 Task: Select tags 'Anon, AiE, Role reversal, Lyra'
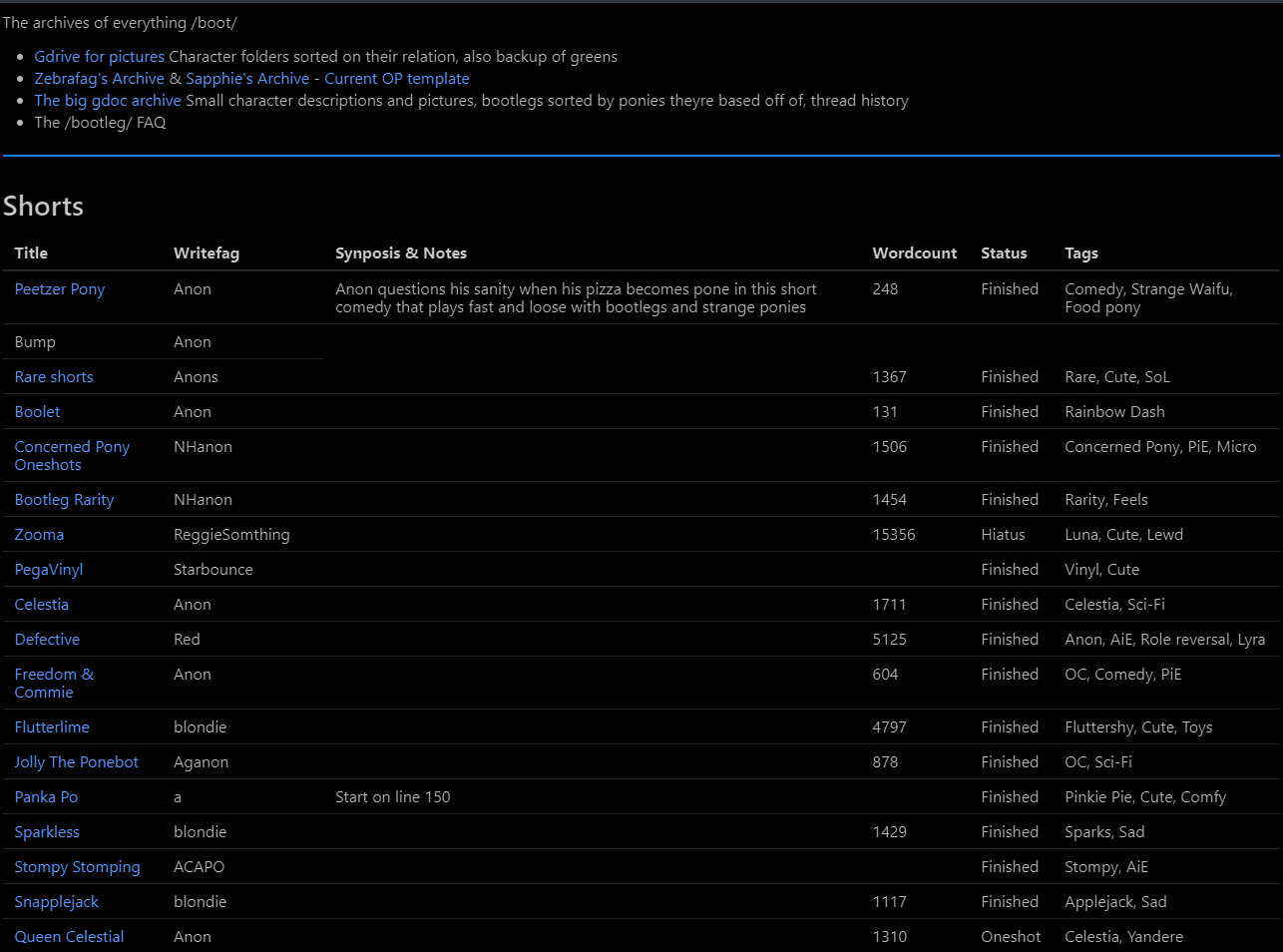(x=1165, y=640)
